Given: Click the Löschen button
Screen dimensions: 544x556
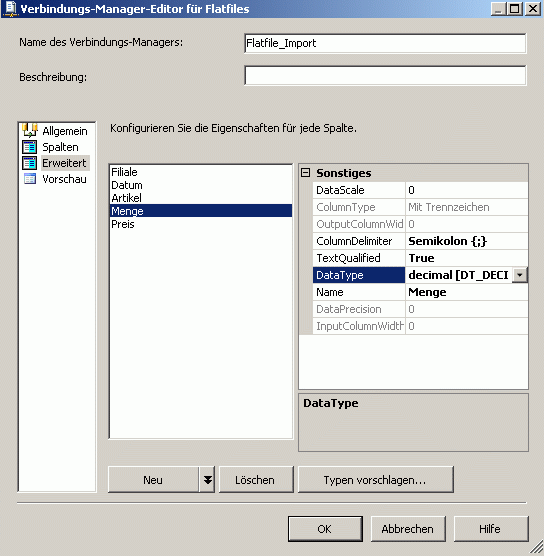Looking at the screenshot, I should (256, 480).
